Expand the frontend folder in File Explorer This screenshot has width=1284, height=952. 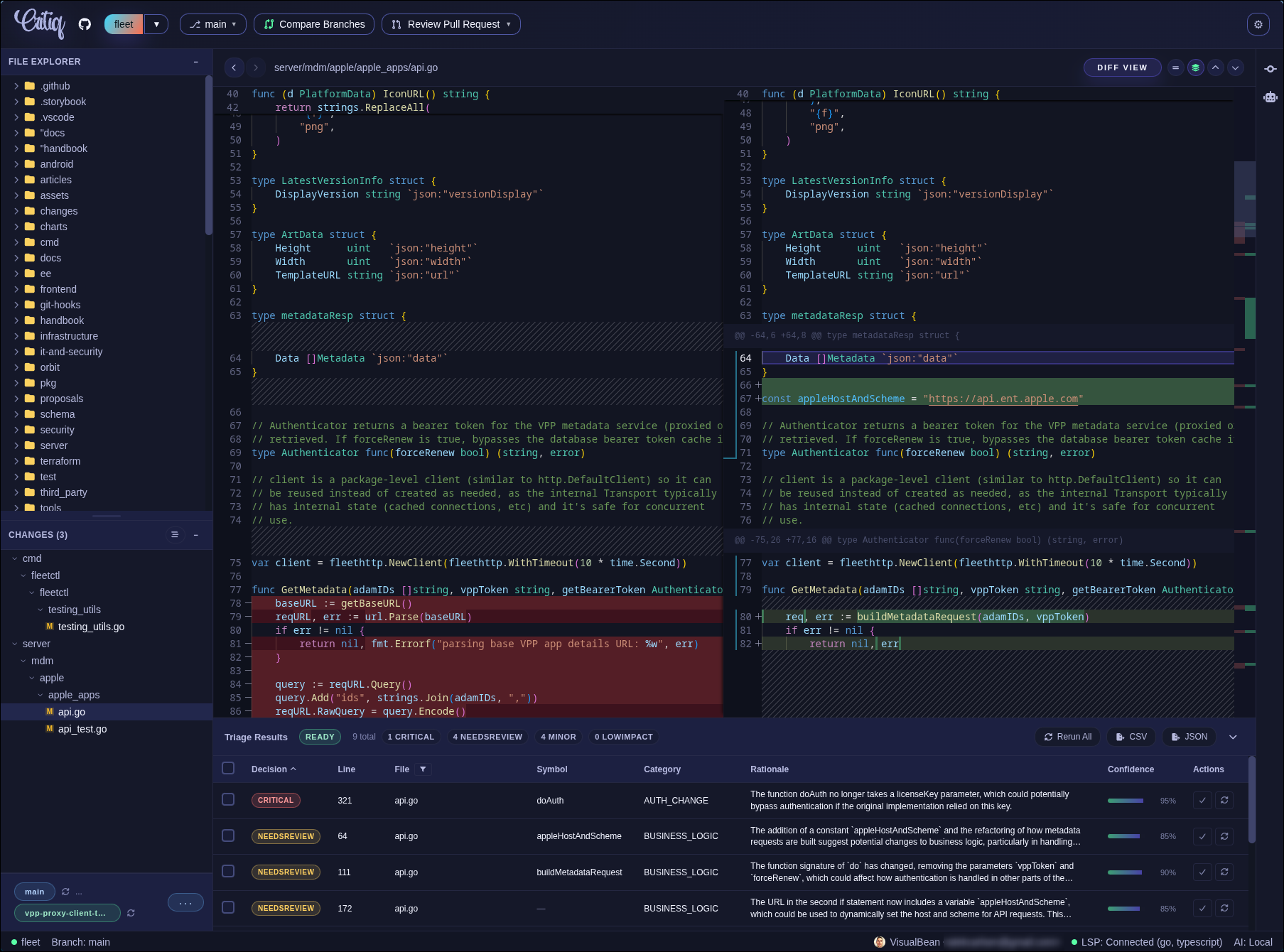pyautogui.click(x=58, y=289)
